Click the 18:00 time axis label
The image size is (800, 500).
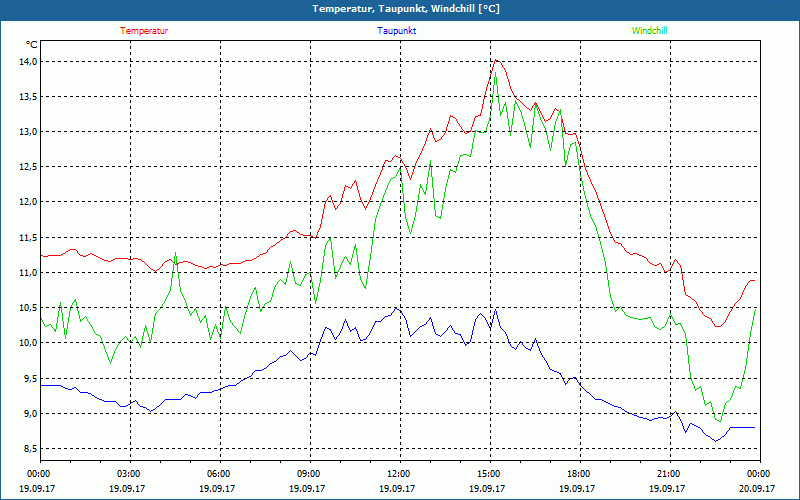tap(580, 474)
